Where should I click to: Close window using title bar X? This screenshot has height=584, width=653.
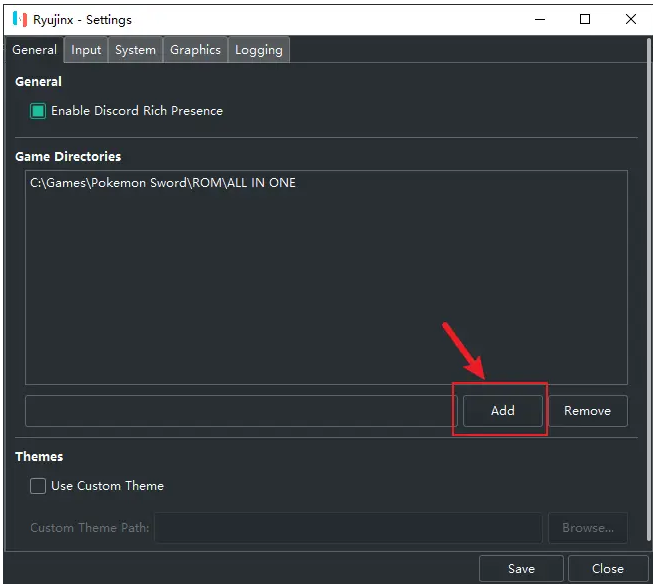pos(630,19)
